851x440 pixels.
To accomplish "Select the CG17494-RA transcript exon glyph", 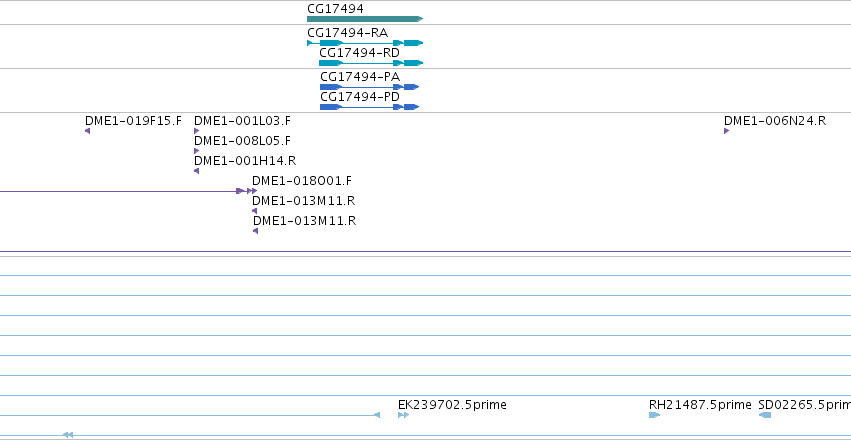I will coord(365,43).
